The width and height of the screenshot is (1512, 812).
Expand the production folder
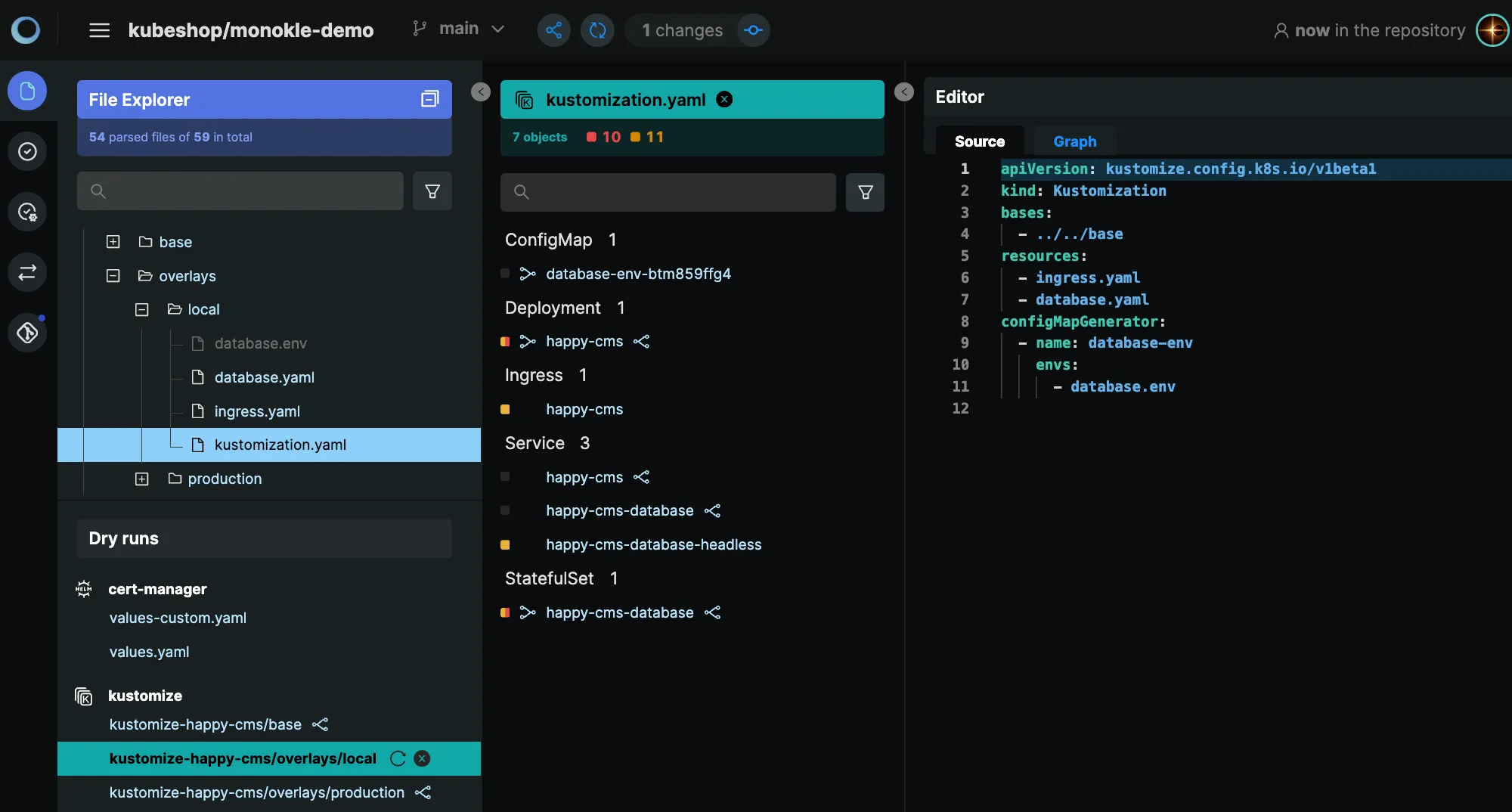pos(141,479)
